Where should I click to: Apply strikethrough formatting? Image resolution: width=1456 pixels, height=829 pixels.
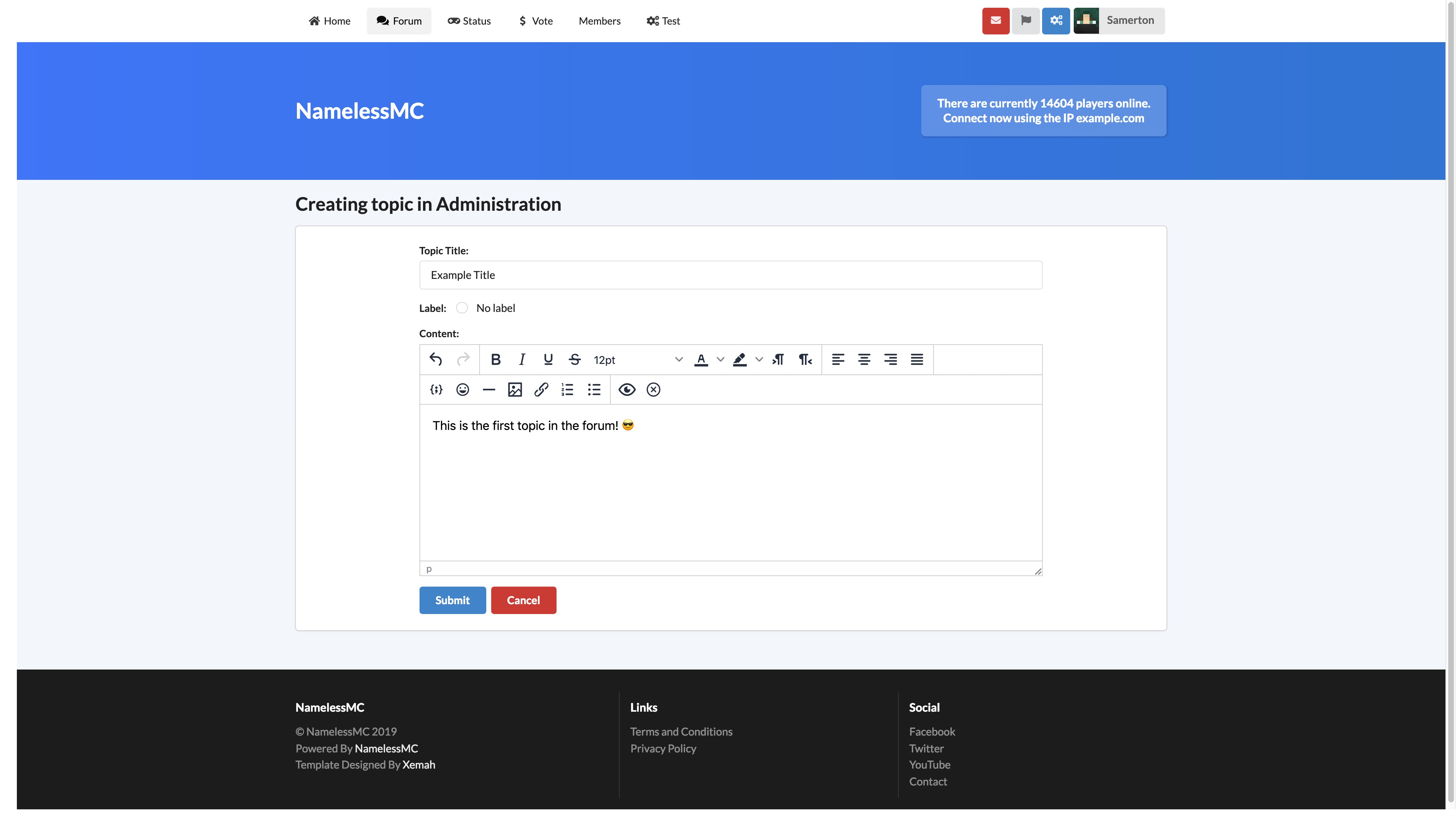point(574,359)
